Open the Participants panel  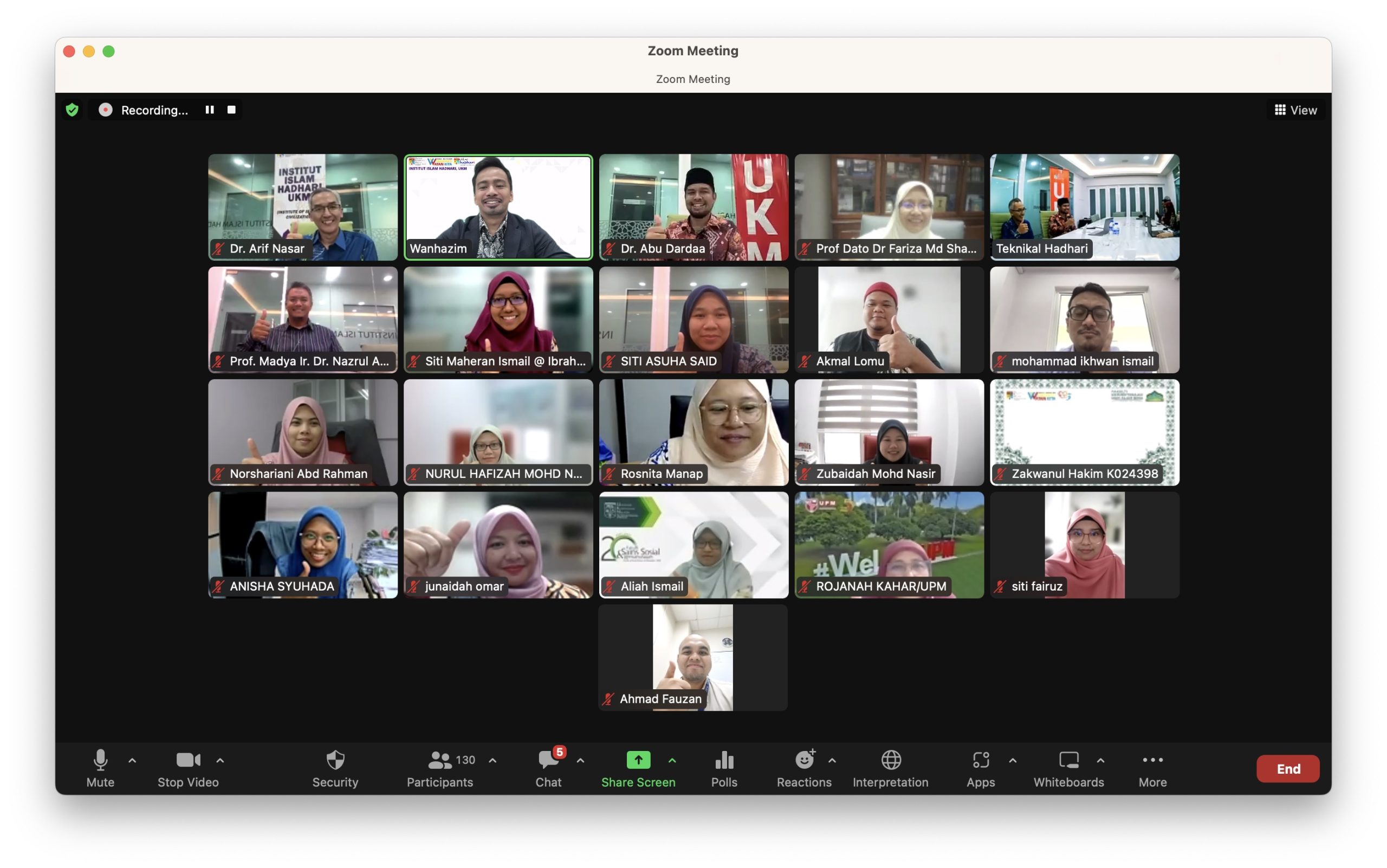440,760
